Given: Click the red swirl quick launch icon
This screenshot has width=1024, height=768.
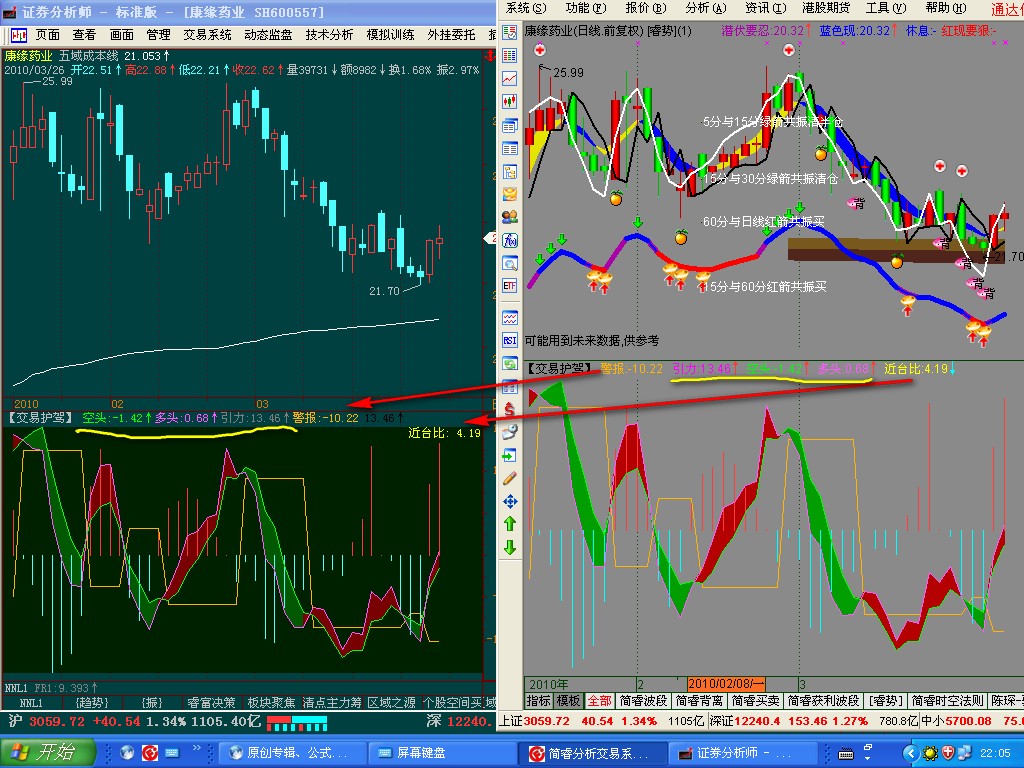Looking at the screenshot, I should click(x=150, y=753).
